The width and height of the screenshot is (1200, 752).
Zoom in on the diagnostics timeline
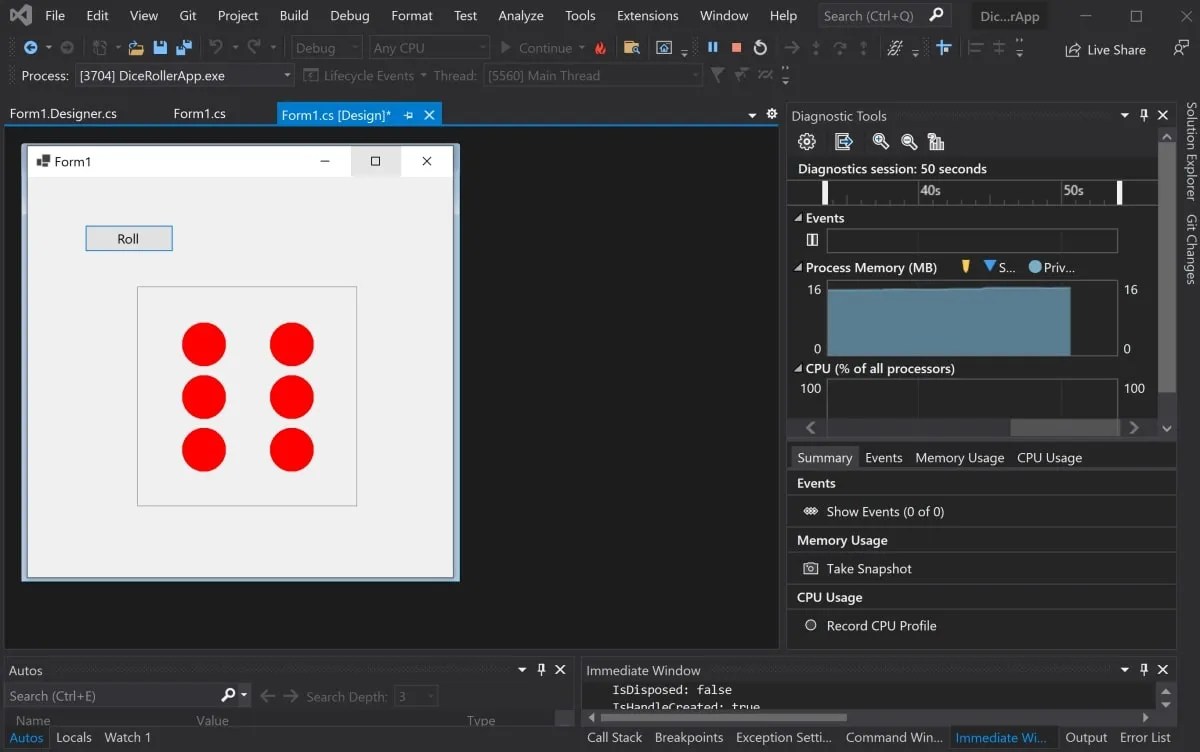[x=880, y=141]
